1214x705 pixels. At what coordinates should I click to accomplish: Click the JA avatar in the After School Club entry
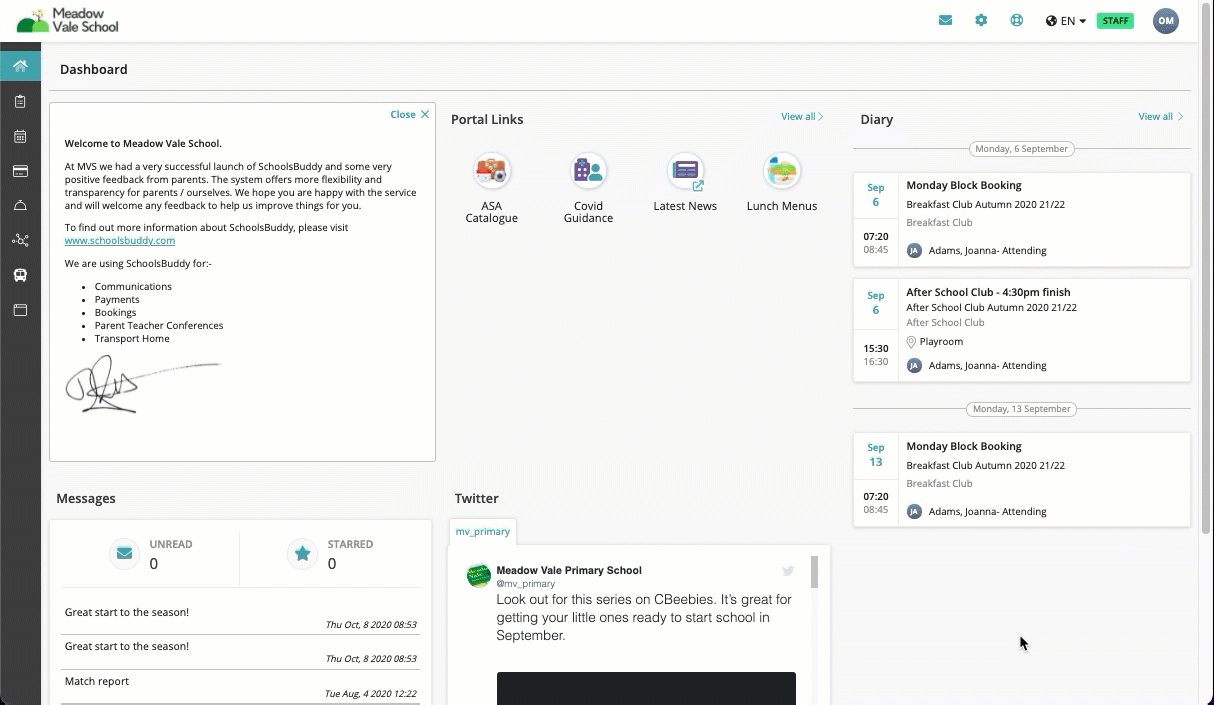[x=914, y=366]
